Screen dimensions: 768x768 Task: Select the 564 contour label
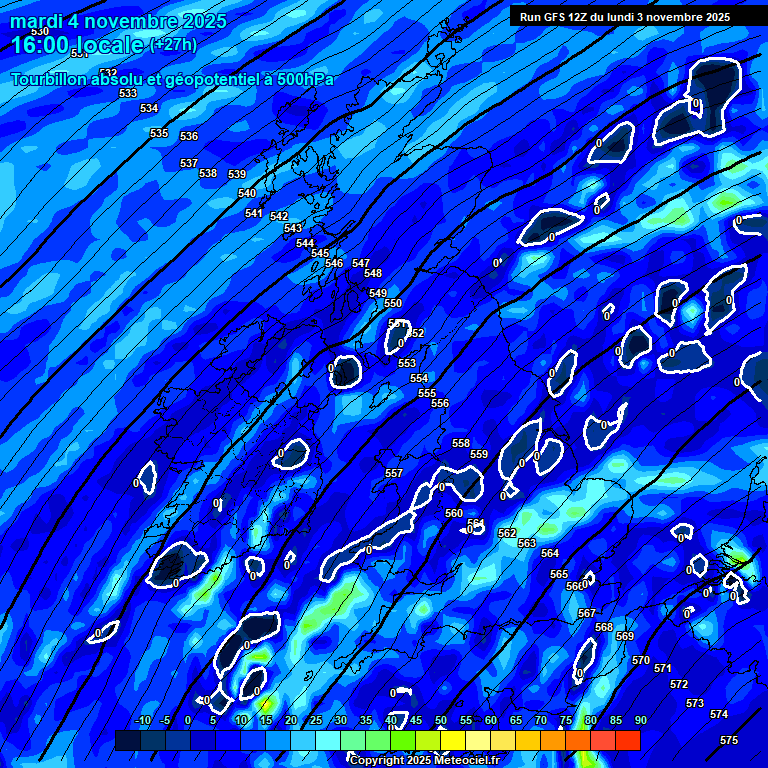(x=550, y=553)
